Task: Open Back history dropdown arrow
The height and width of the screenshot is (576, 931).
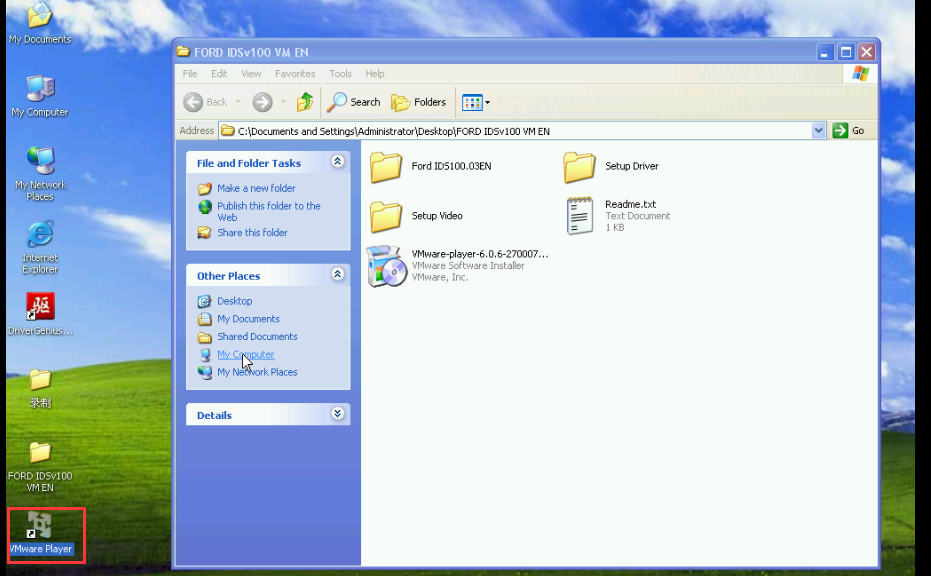Action: [x=238, y=102]
